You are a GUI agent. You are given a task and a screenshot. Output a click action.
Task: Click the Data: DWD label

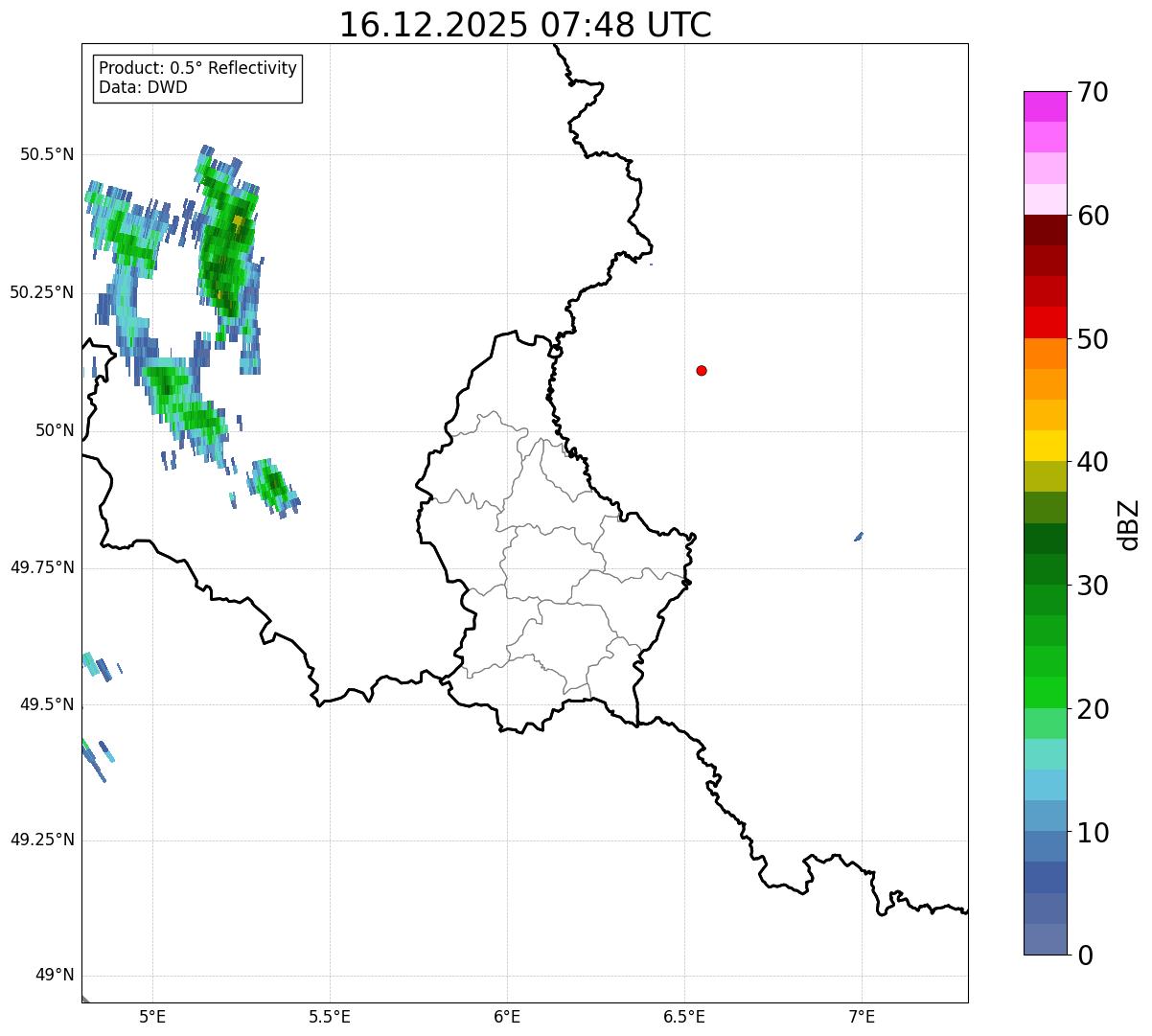[x=143, y=87]
